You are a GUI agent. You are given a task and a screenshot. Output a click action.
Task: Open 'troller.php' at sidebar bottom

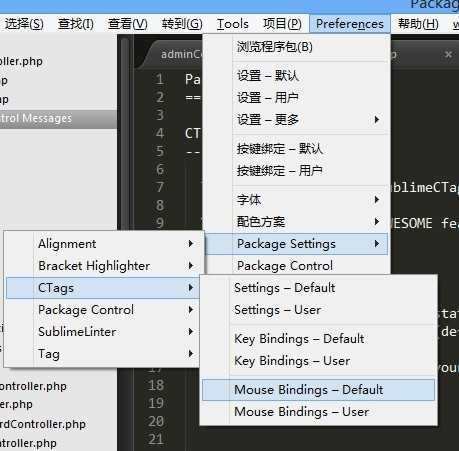28,443
